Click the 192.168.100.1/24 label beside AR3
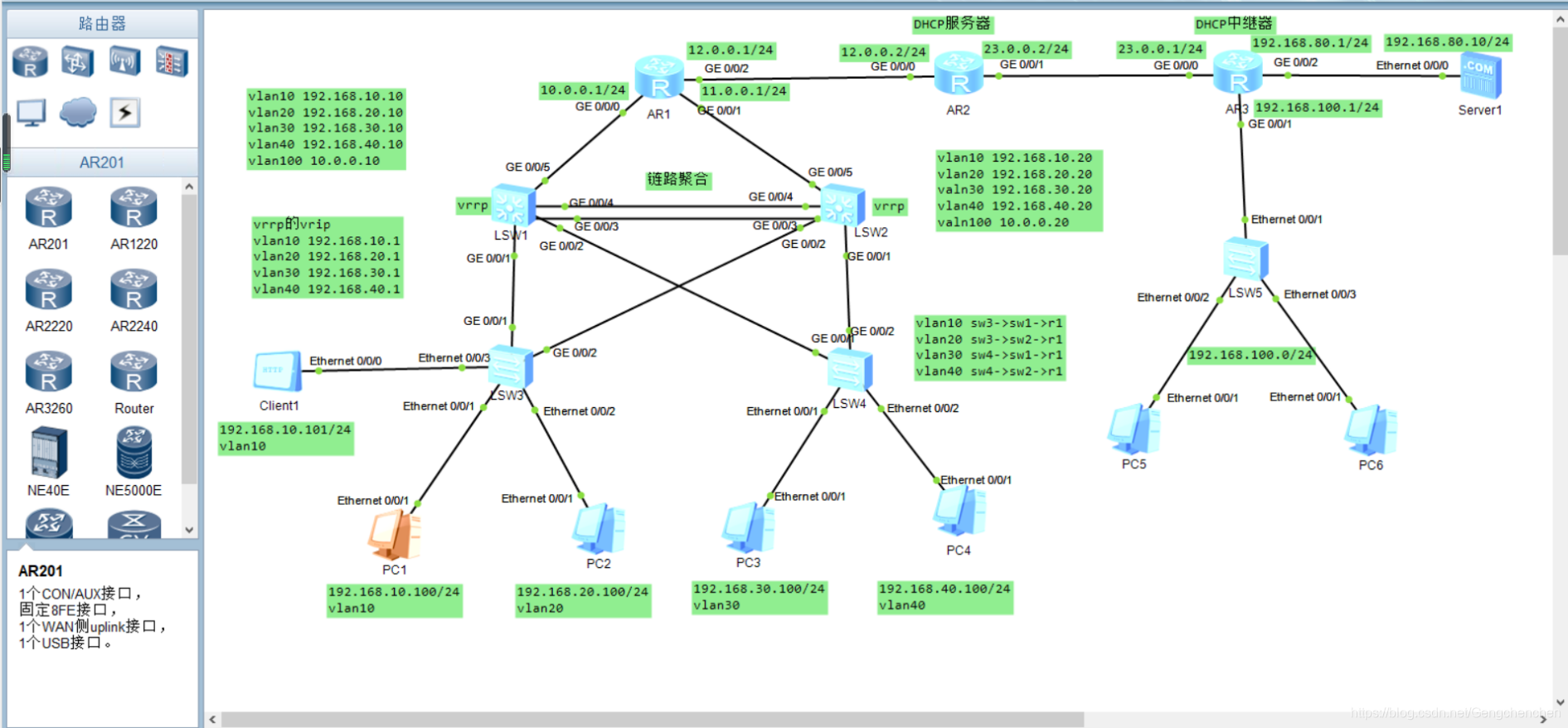 point(1318,107)
